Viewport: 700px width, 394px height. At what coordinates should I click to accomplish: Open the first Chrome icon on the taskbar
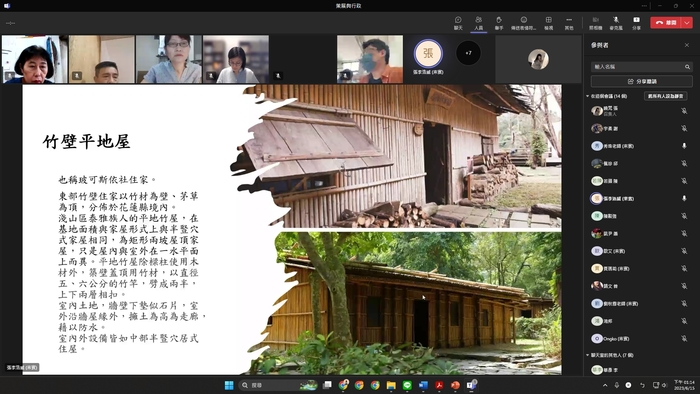click(343, 385)
